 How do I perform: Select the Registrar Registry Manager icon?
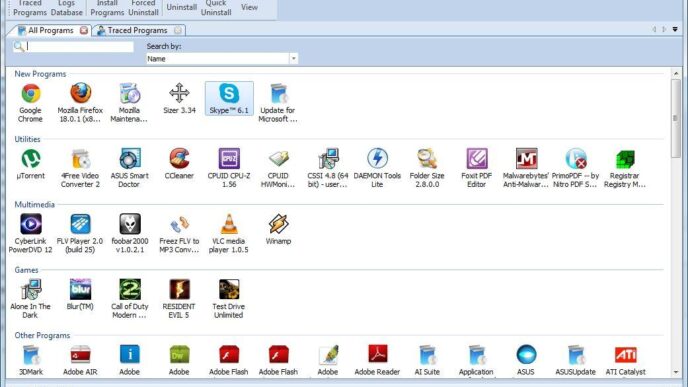tap(625, 160)
